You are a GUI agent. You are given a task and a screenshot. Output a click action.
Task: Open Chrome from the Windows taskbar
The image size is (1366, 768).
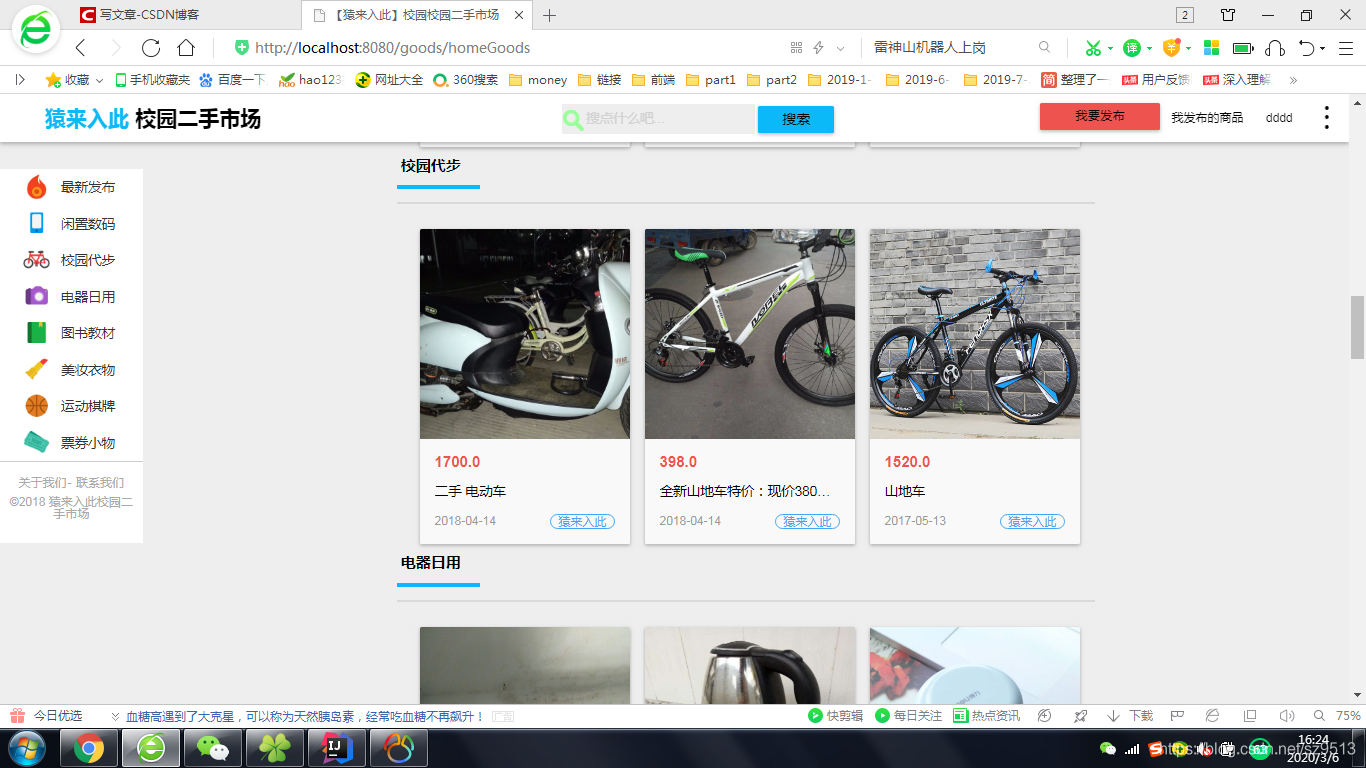89,748
